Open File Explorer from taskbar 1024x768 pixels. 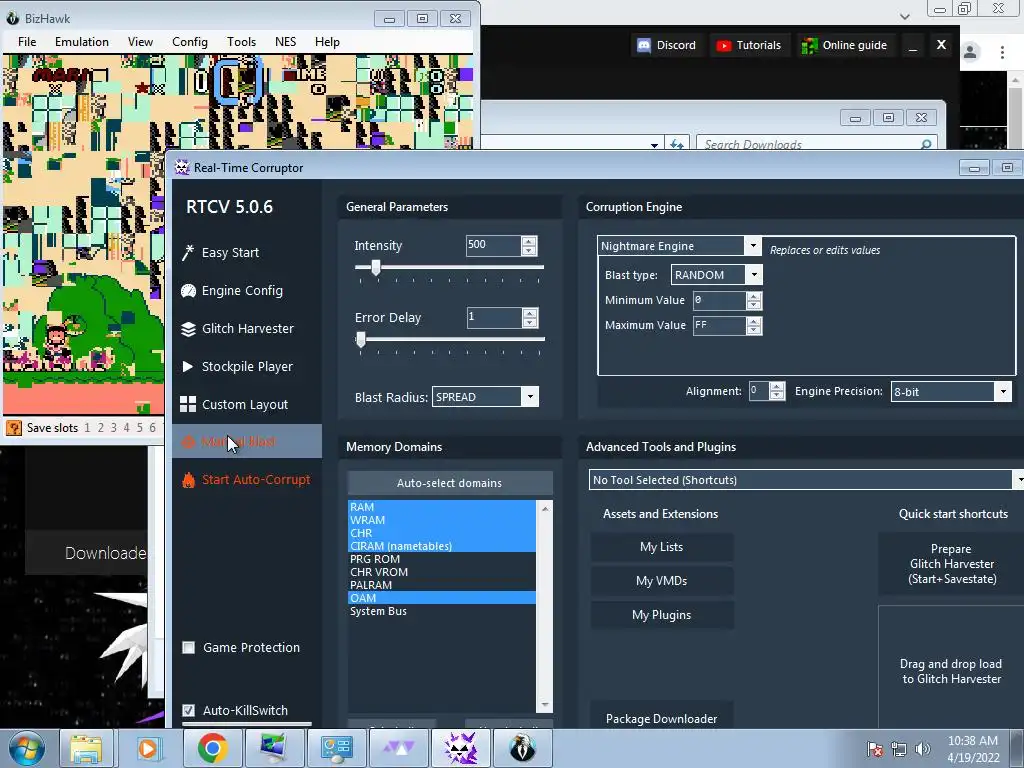[x=86, y=748]
